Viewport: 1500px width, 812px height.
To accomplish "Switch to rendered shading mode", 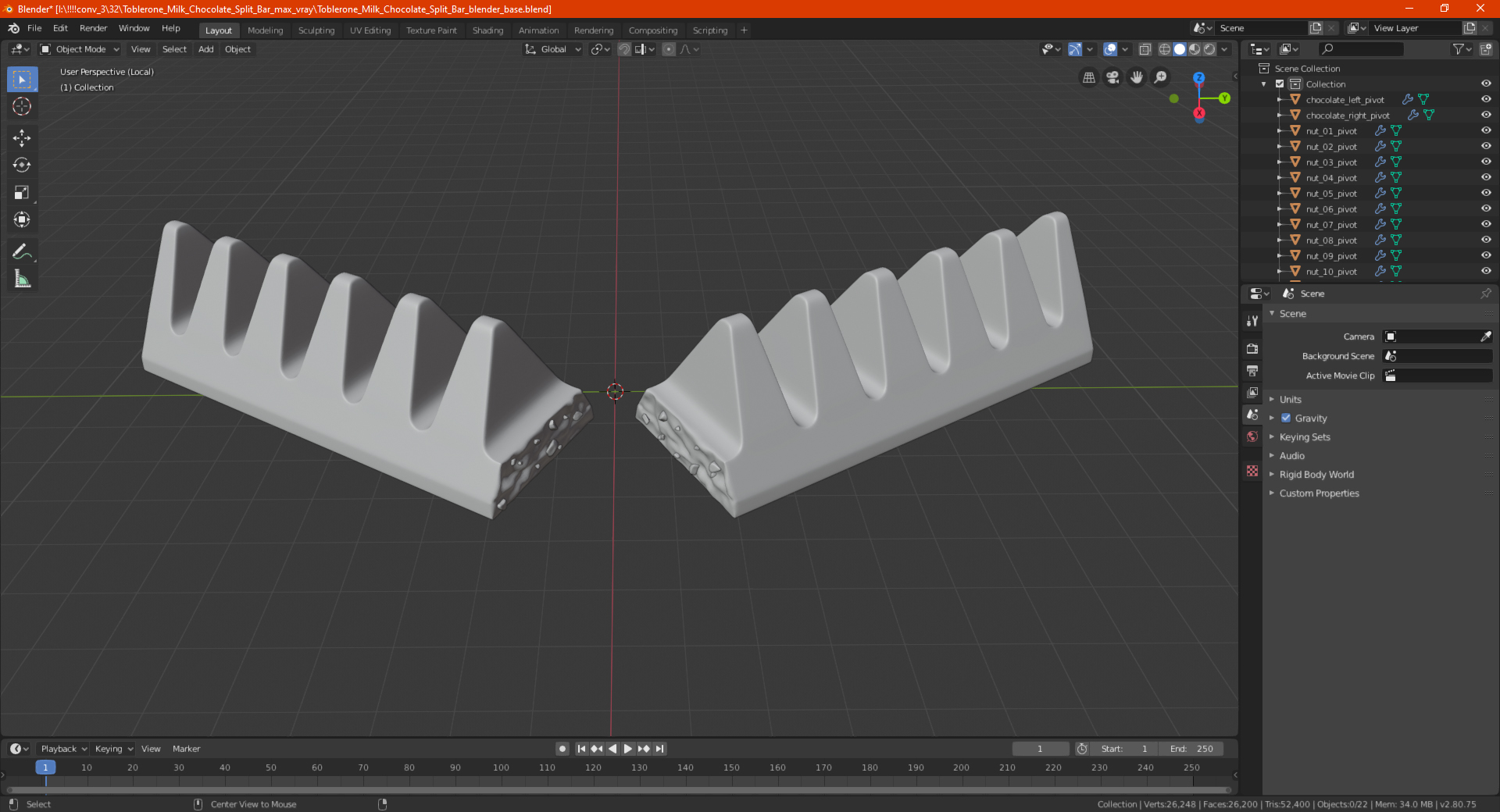I will [x=1209, y=49].
